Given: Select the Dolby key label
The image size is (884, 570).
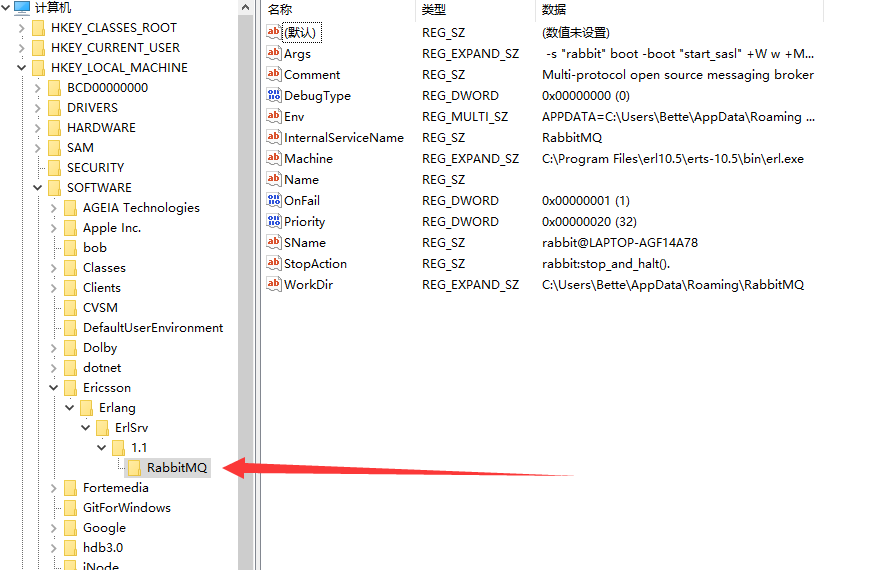Looking at the screenshot, I should click(x=100, y=348).
